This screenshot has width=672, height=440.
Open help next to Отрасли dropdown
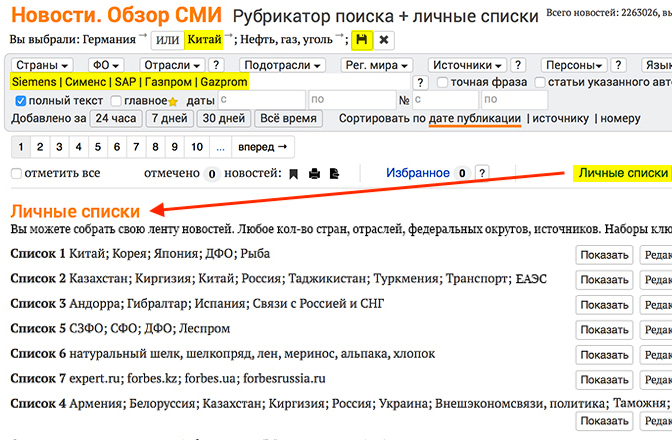coord(216,65)
